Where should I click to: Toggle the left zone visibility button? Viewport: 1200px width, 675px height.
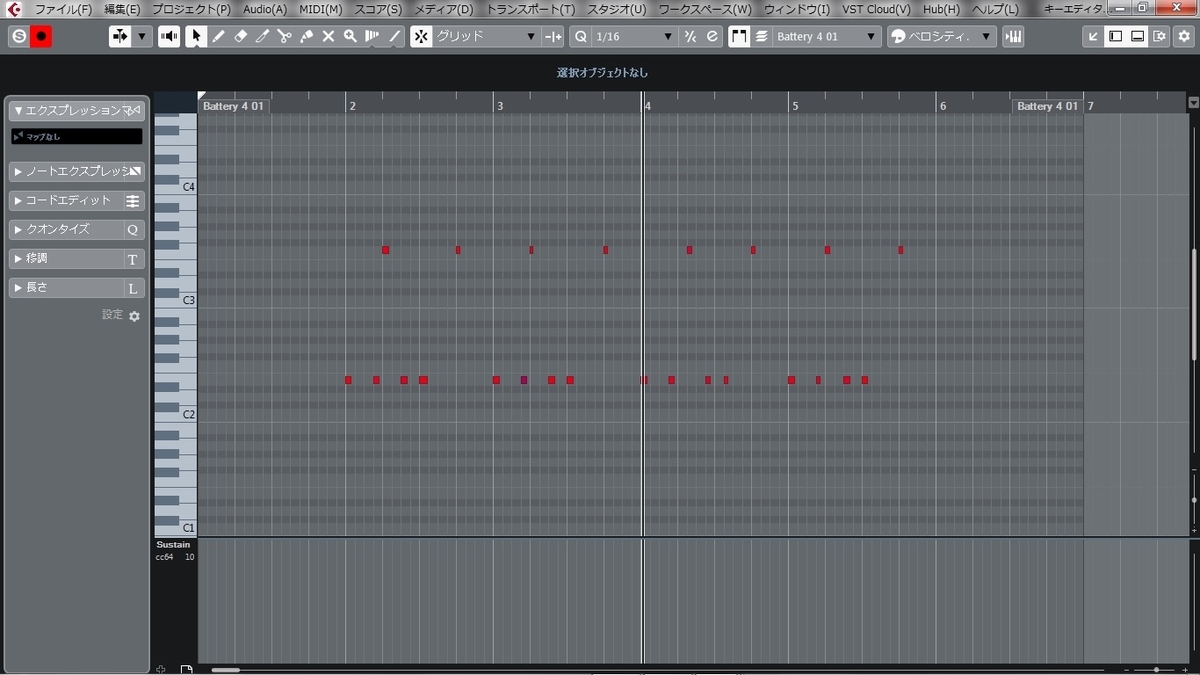[1116, 36]
